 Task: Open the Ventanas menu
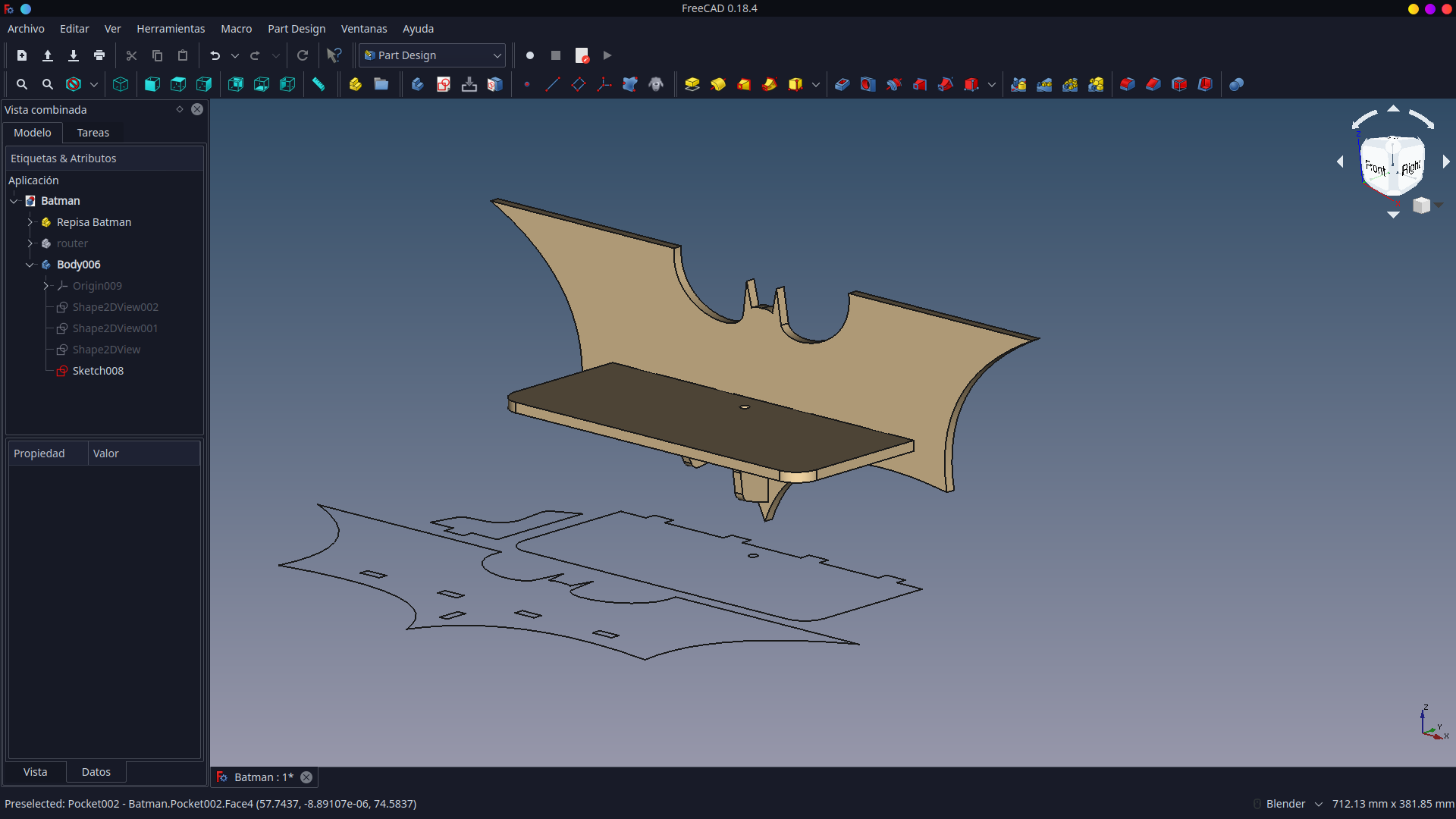(x=364, y=29)
